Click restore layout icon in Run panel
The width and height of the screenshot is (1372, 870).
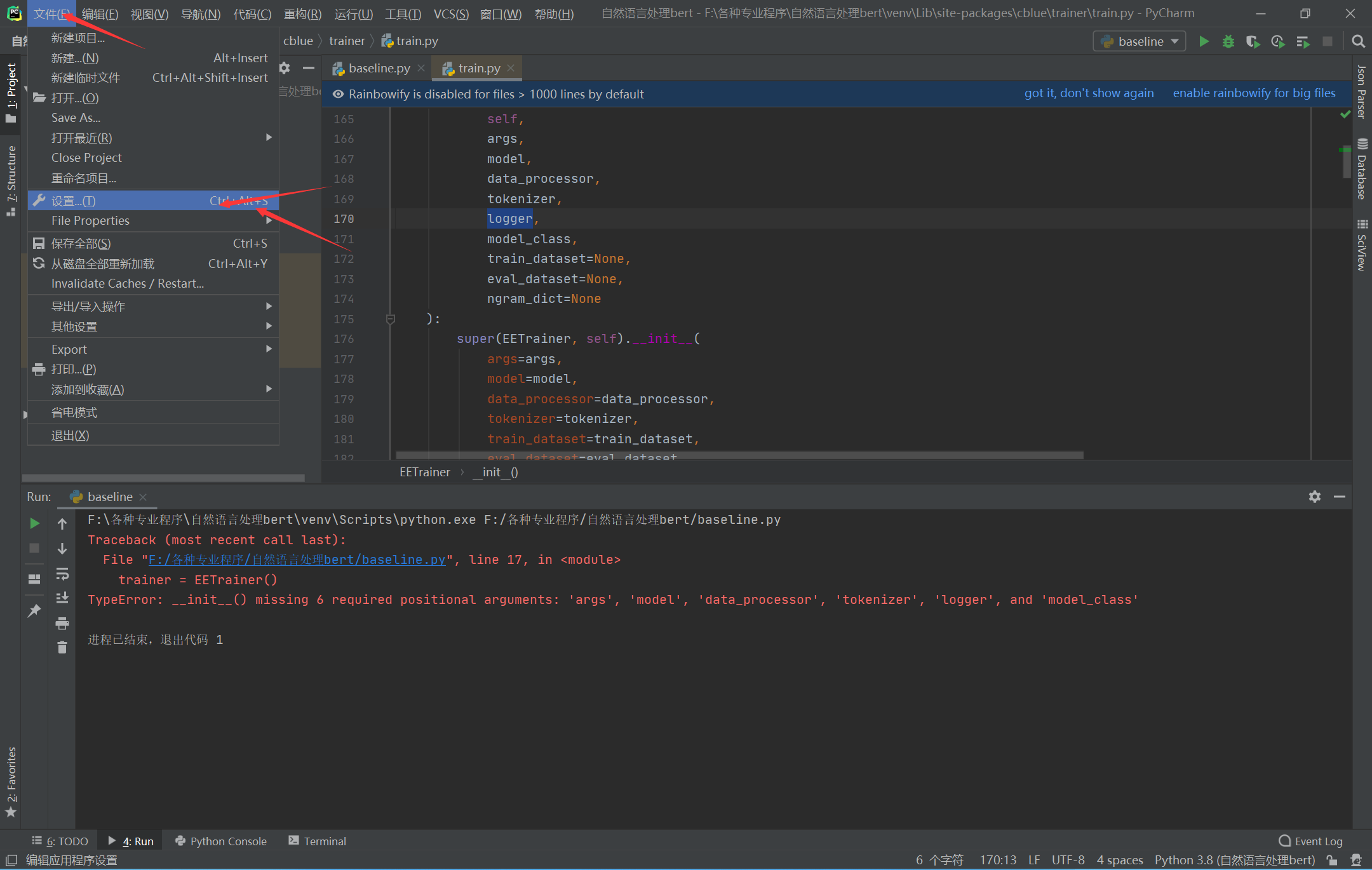click(x=34, y=579)
